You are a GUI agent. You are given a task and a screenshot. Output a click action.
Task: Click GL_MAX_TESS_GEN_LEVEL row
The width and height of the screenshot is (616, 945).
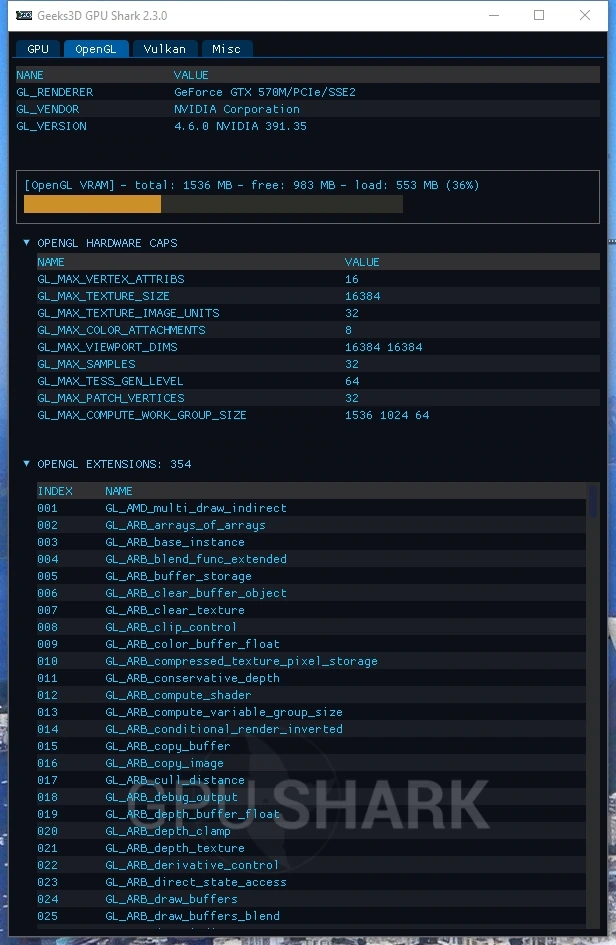pyautogui.click(x=318, y=381)
